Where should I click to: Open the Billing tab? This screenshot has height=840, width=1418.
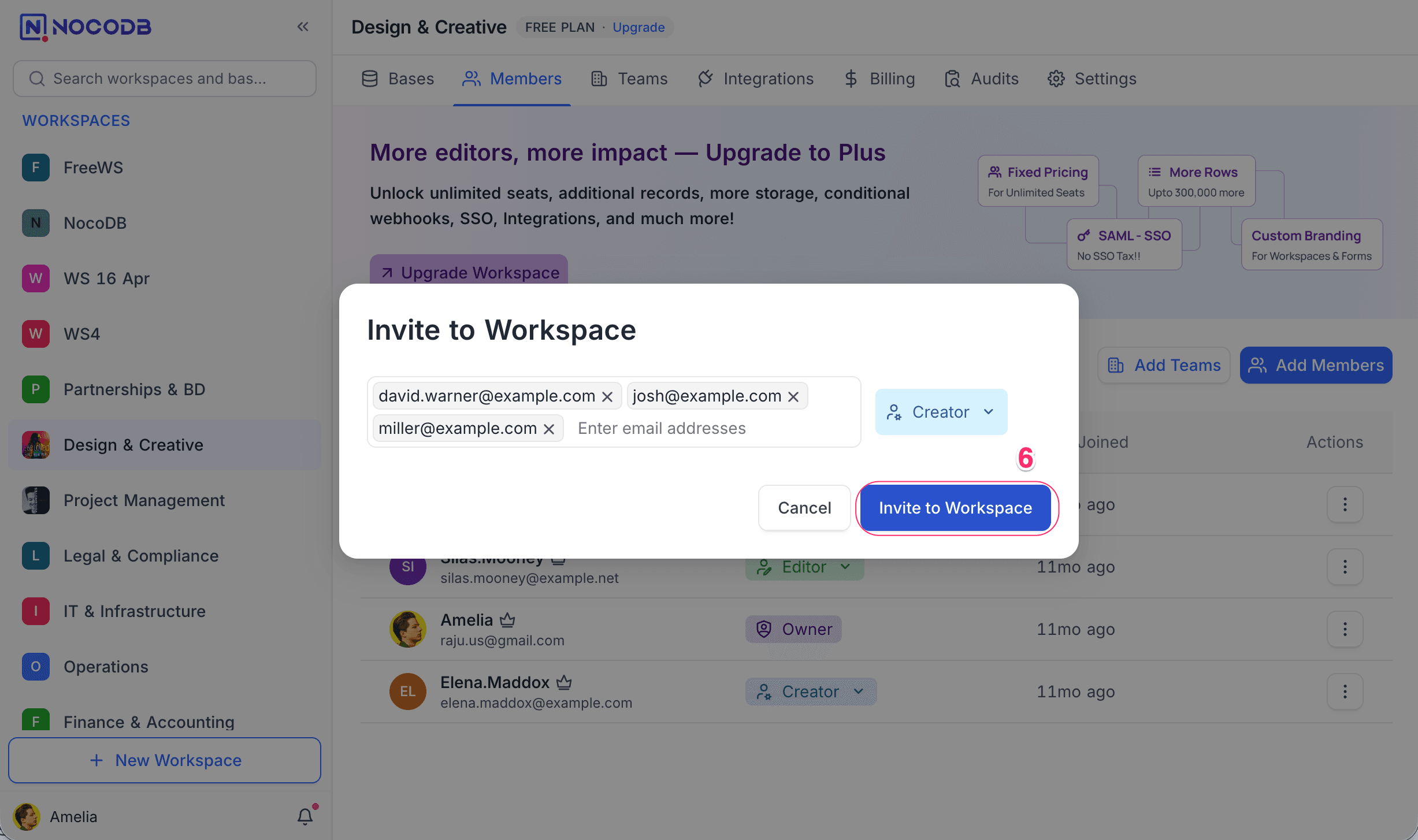click(x=879, y=79)
